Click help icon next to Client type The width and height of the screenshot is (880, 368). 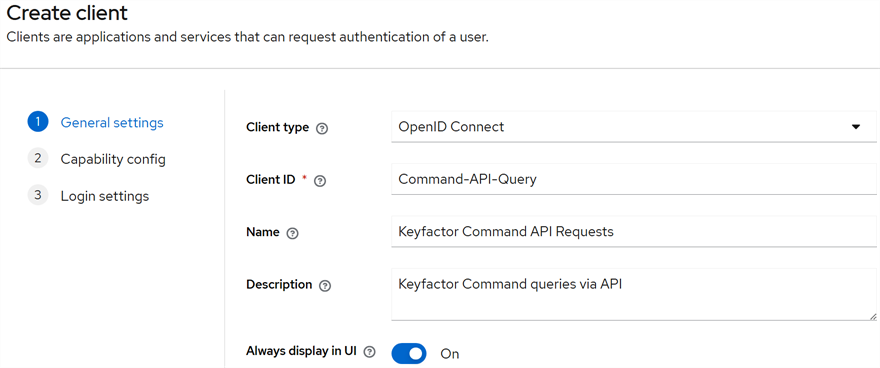tap(322, 128)
